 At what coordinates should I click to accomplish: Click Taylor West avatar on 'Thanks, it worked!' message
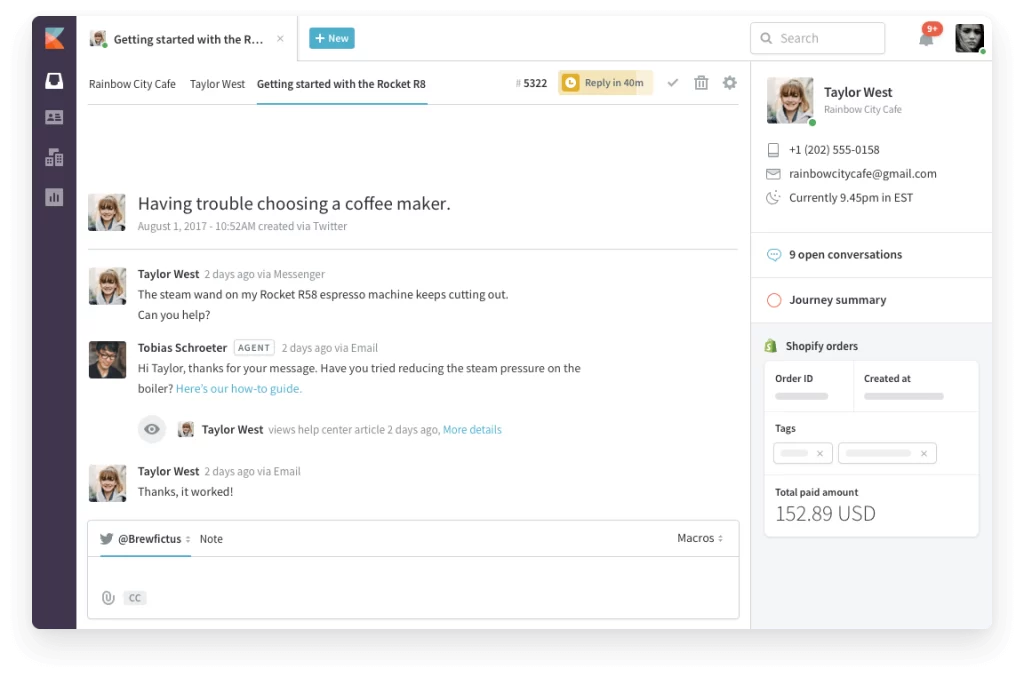(x=107, y=483)
